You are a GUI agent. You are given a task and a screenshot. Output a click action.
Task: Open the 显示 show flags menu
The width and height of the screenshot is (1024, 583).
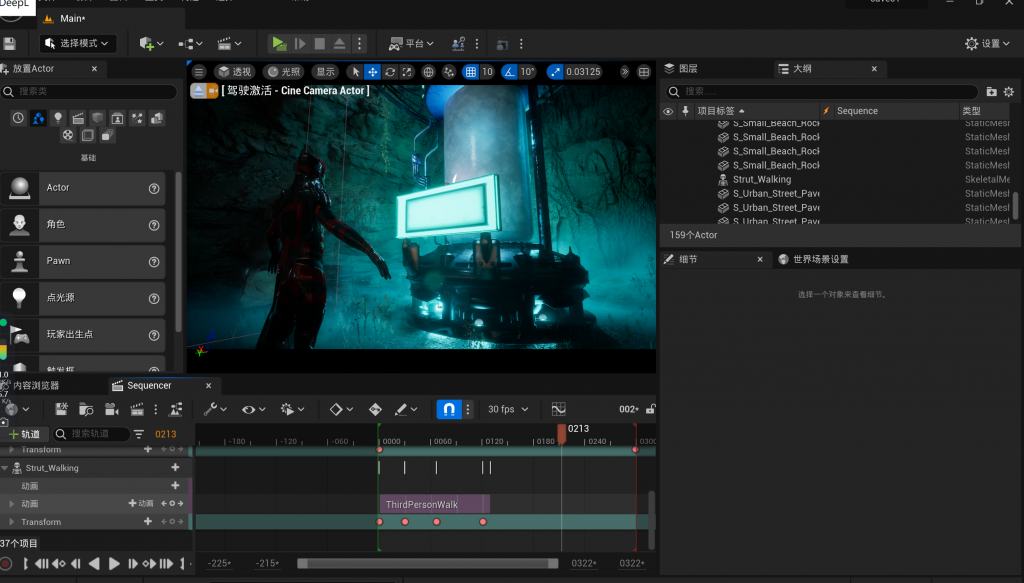326,72
